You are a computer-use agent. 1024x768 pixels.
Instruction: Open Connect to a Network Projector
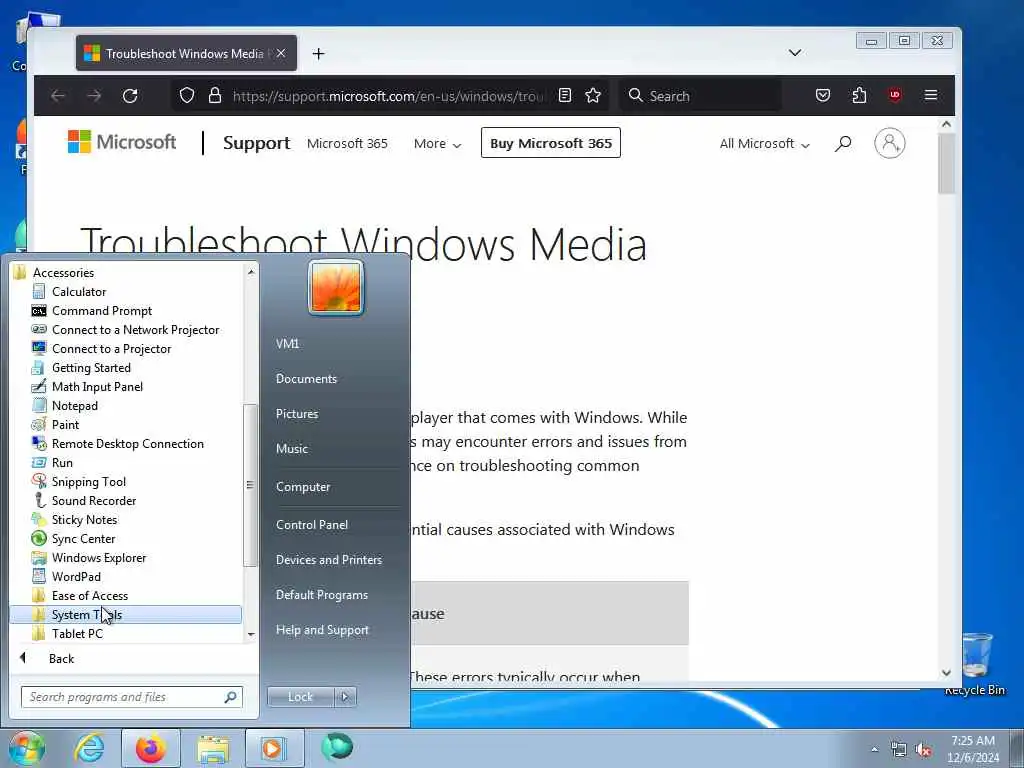click(x=135, y=330)
